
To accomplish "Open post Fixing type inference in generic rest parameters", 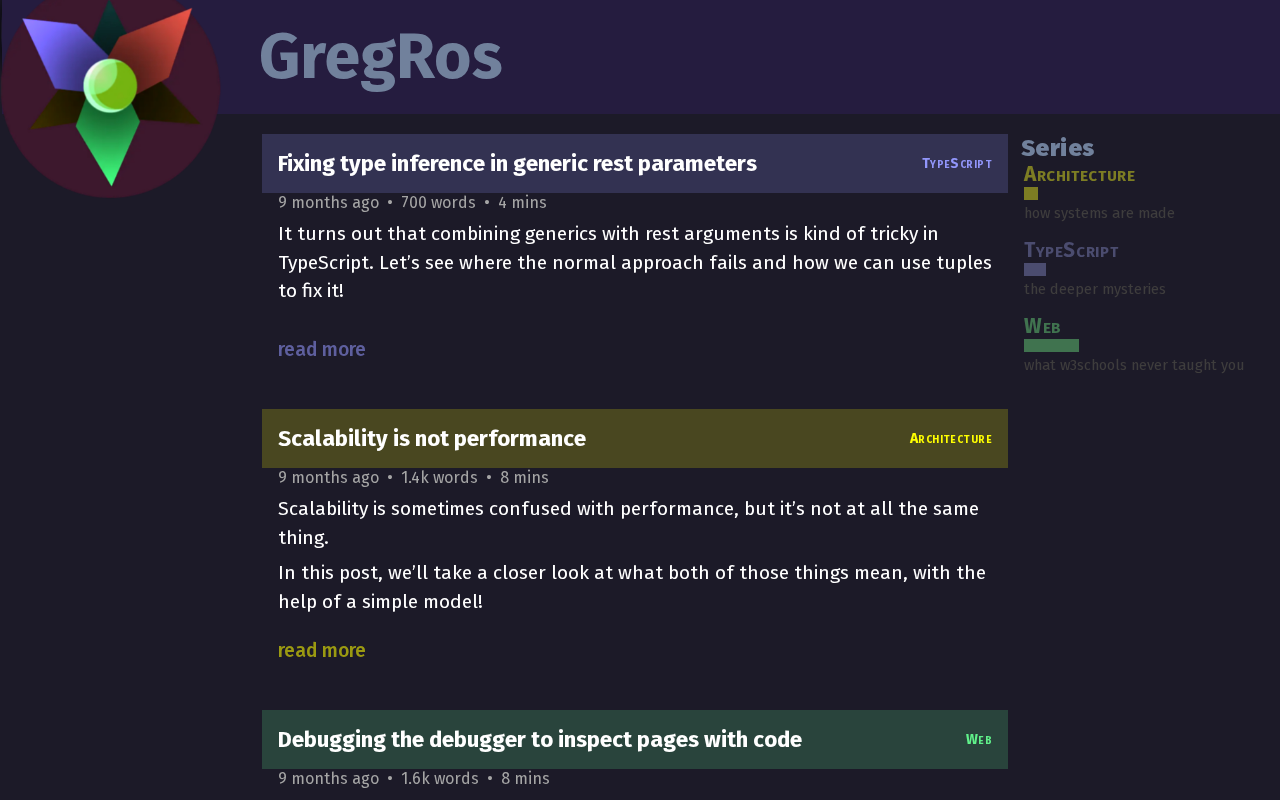I will pyautogui.click(x=517, y=163).
